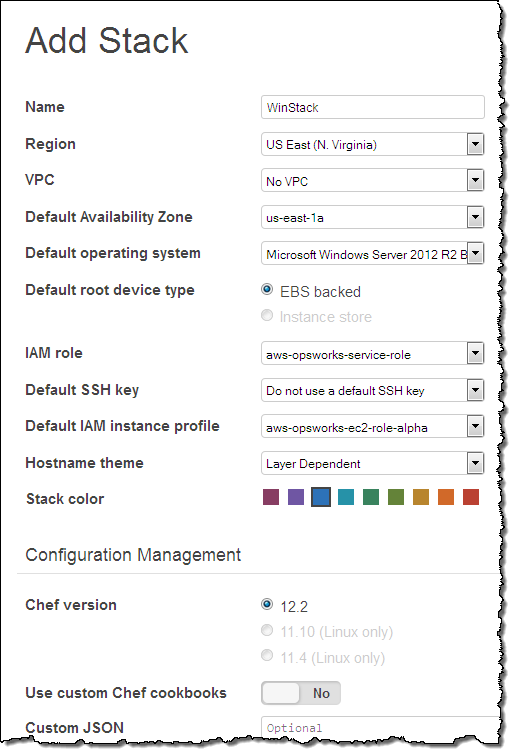The height and width of the screenshot is (754, 515).
Task: Pick the teal stack color swatch
Action: click(x=346, y=497)
